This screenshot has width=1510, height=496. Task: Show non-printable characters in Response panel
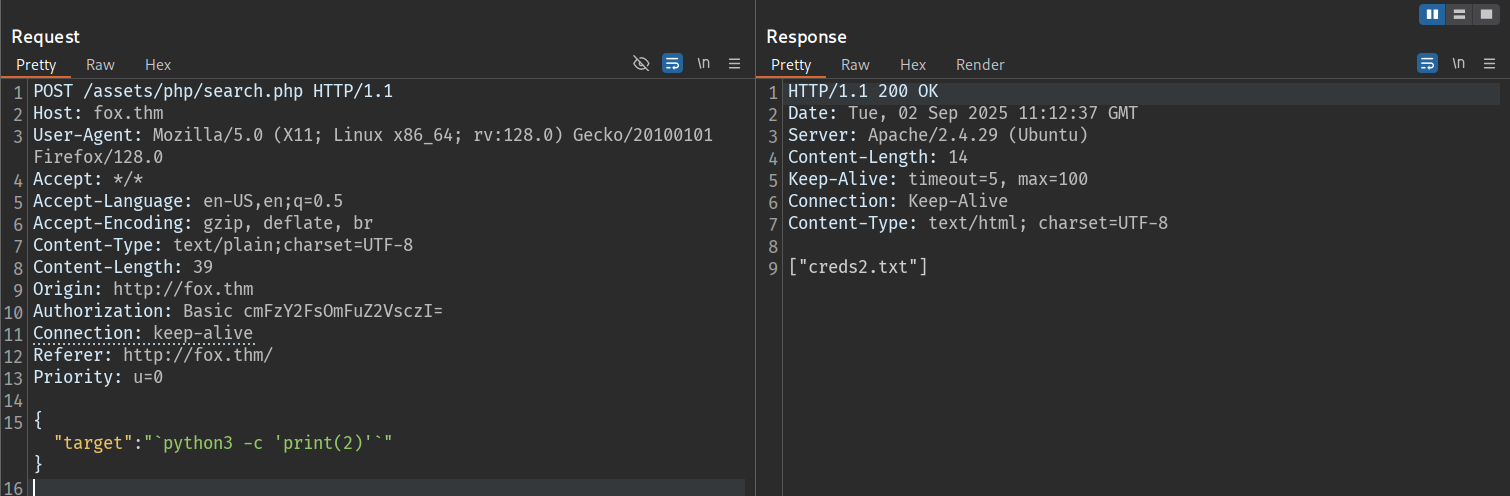(1459, 63)
